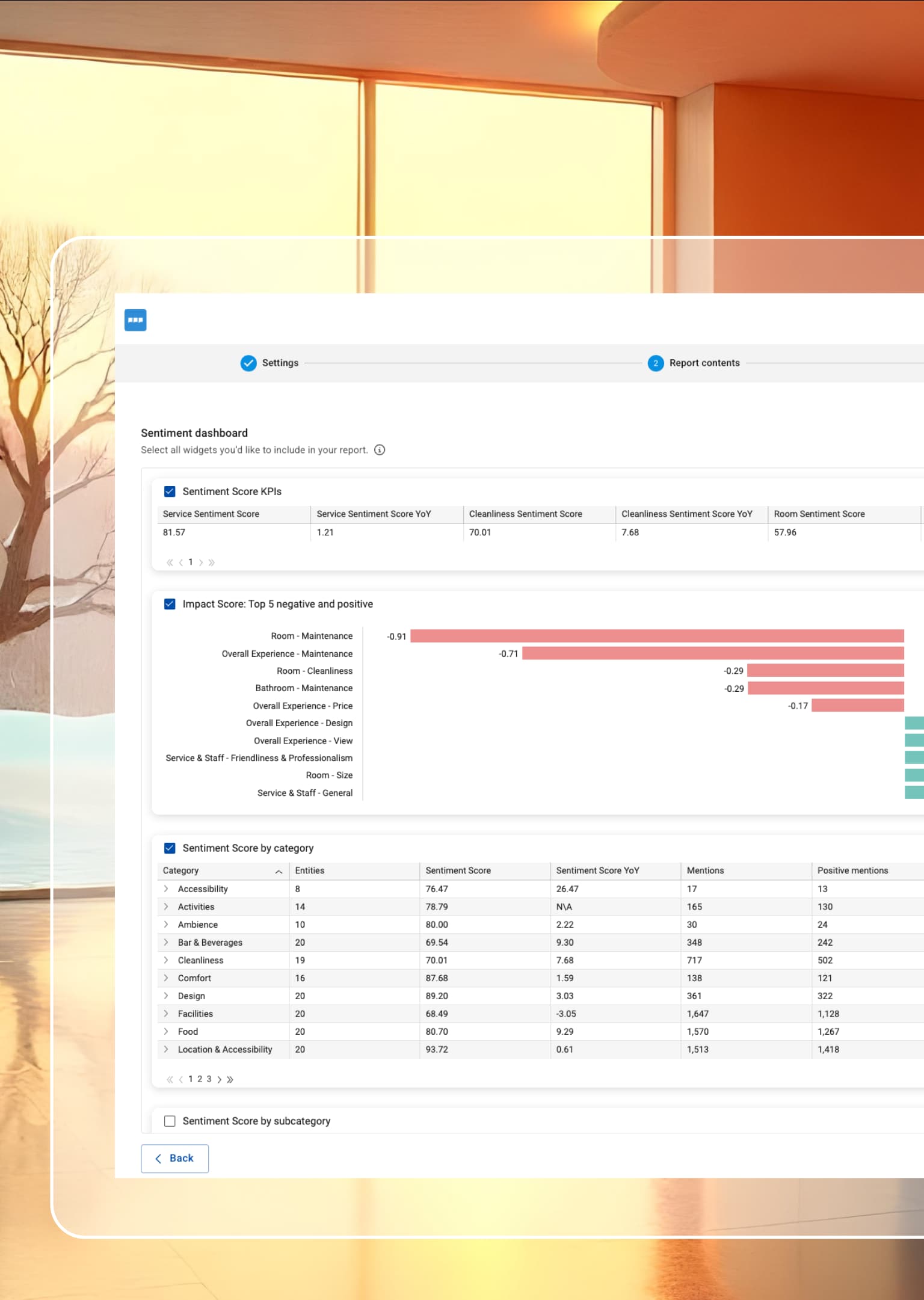Enable Sentiment Score by subcategory widget

(x=170, y=1121)
